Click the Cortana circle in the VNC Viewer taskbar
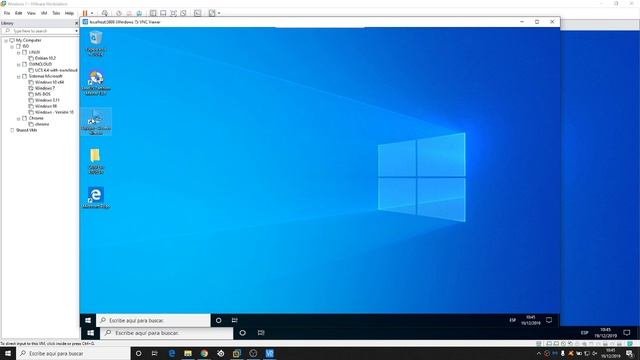The height and width of the screenshot is (360, 640). [x=219, y=320]
